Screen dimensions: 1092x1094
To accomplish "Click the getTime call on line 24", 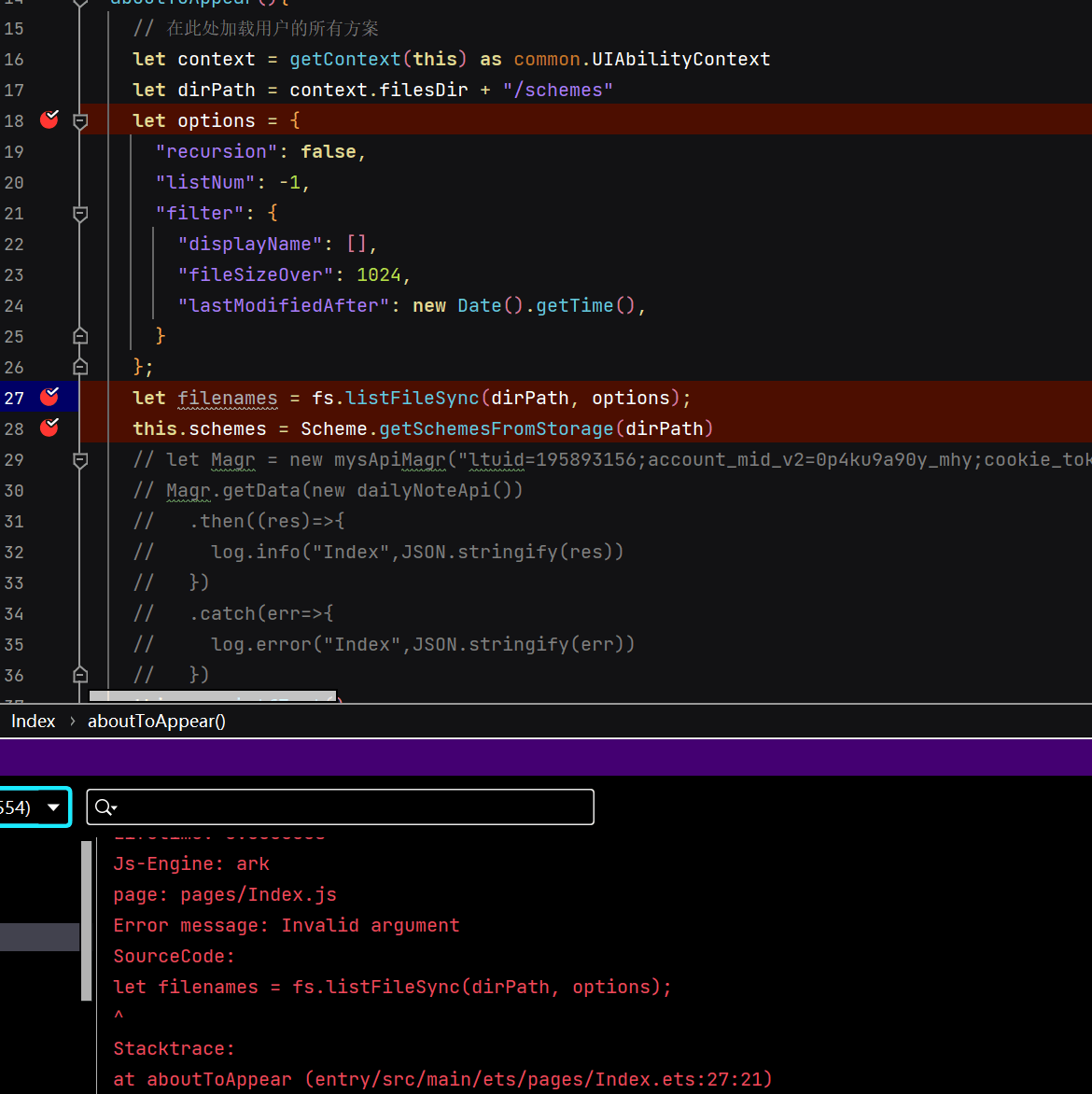I will [574, 305].
